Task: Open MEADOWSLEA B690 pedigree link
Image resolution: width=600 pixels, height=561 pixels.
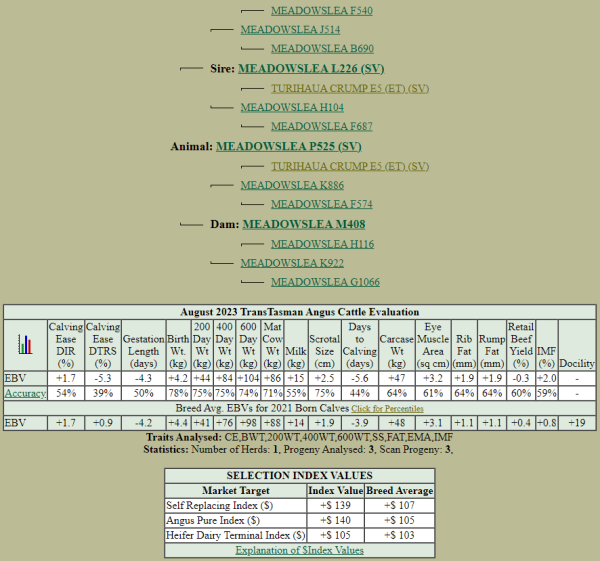Action: (323, 49)
